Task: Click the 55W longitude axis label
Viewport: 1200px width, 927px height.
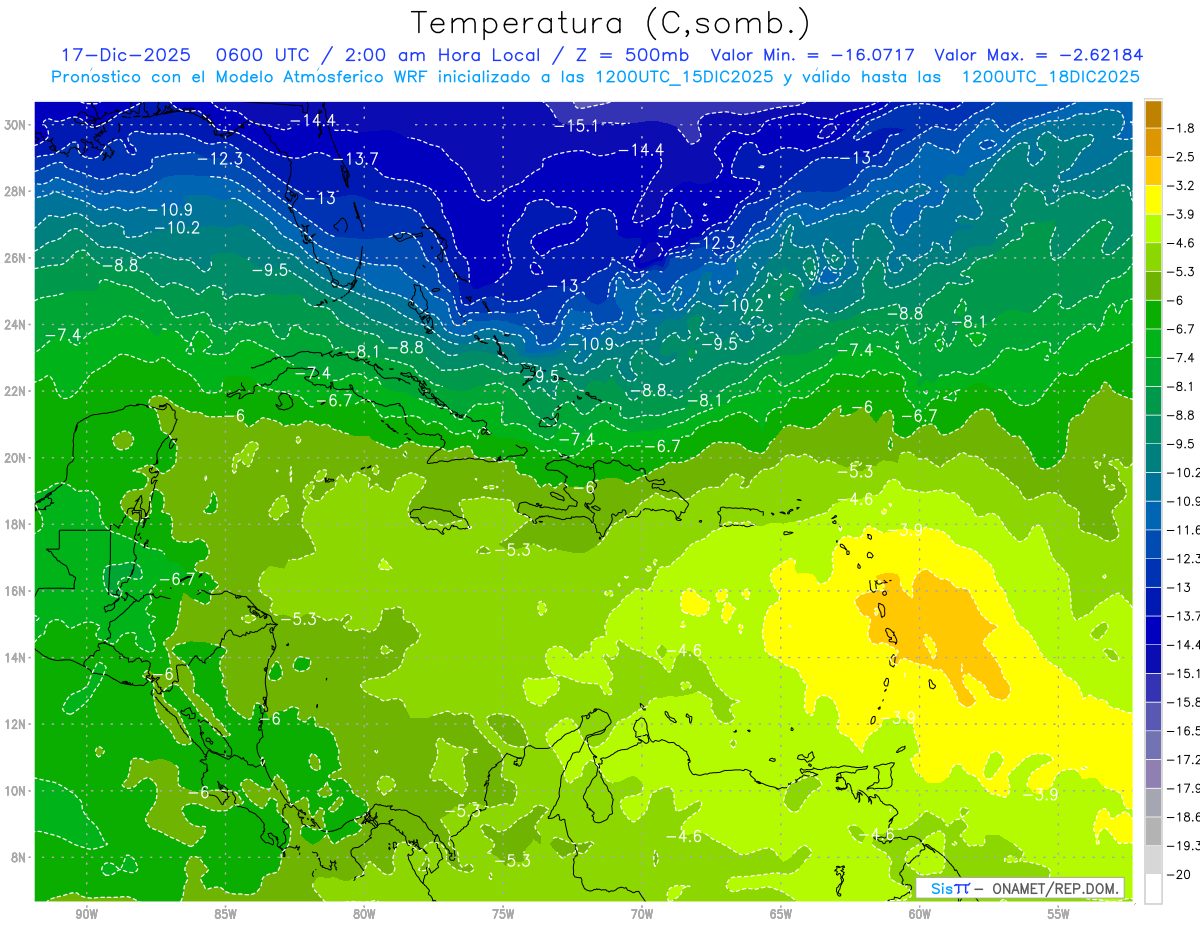Action: [x=1059, y=914]
